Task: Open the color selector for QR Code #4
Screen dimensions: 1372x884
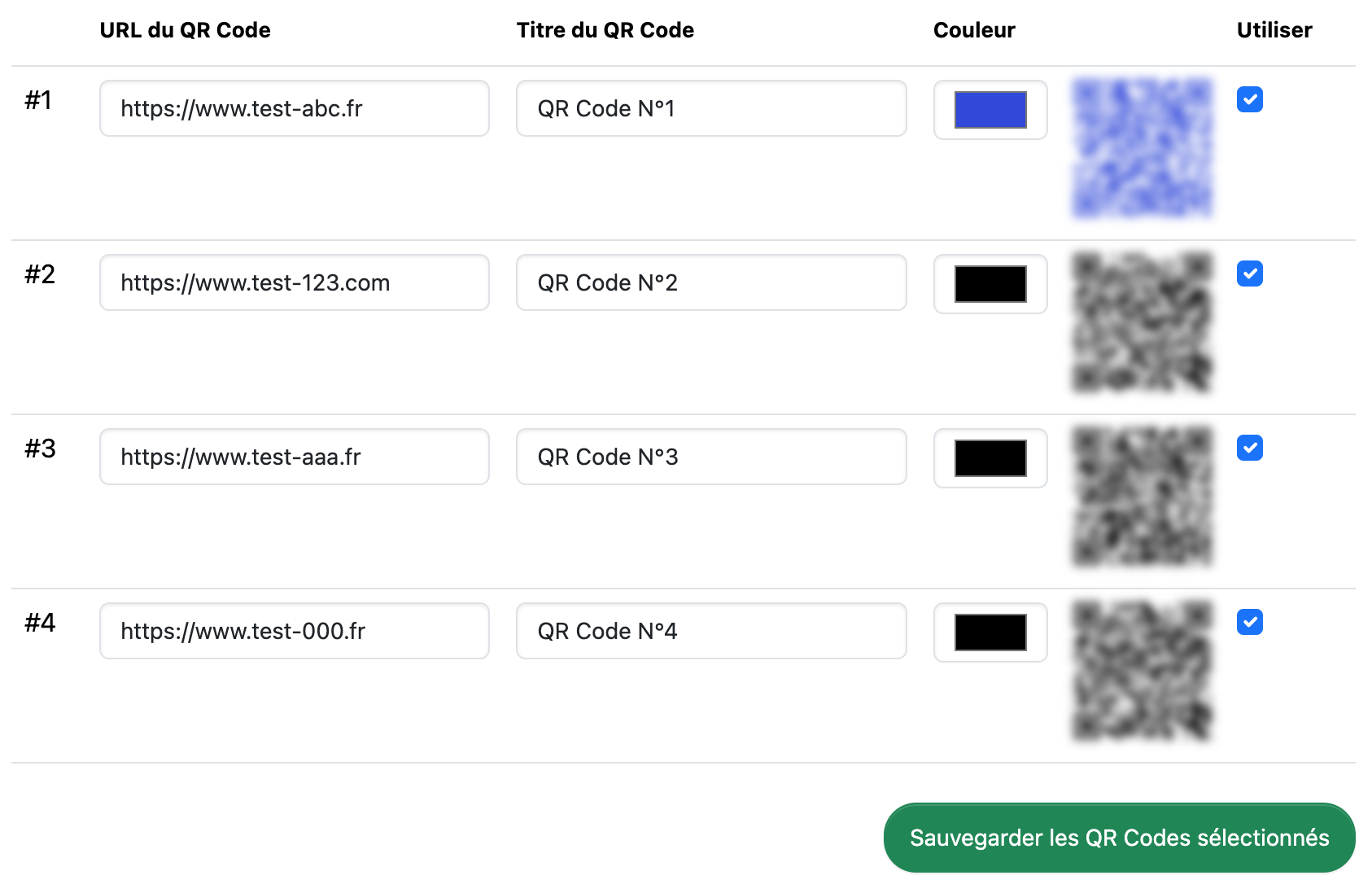Action: click(990, 632)
